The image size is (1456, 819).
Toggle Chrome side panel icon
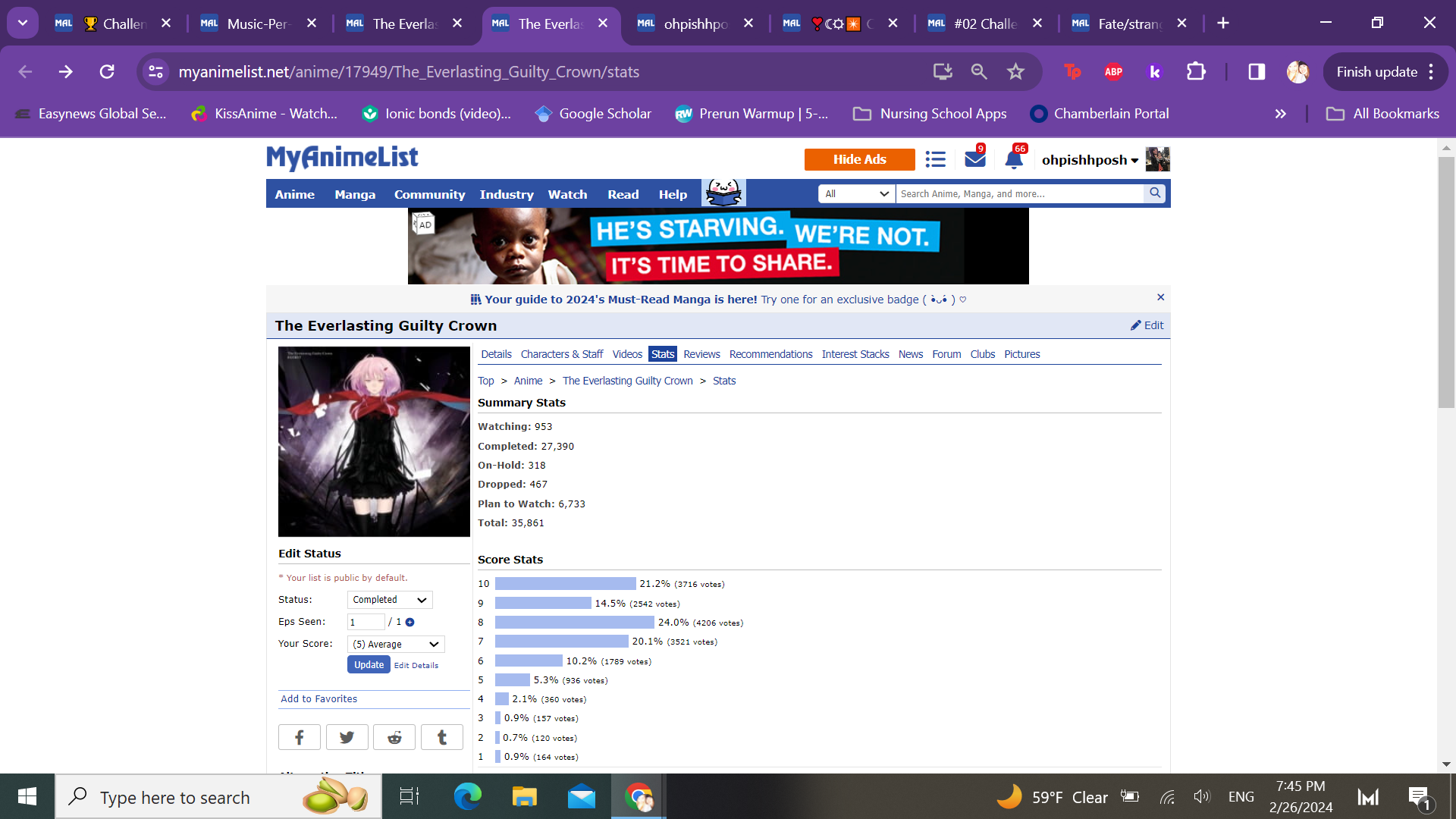[1257, 72]
